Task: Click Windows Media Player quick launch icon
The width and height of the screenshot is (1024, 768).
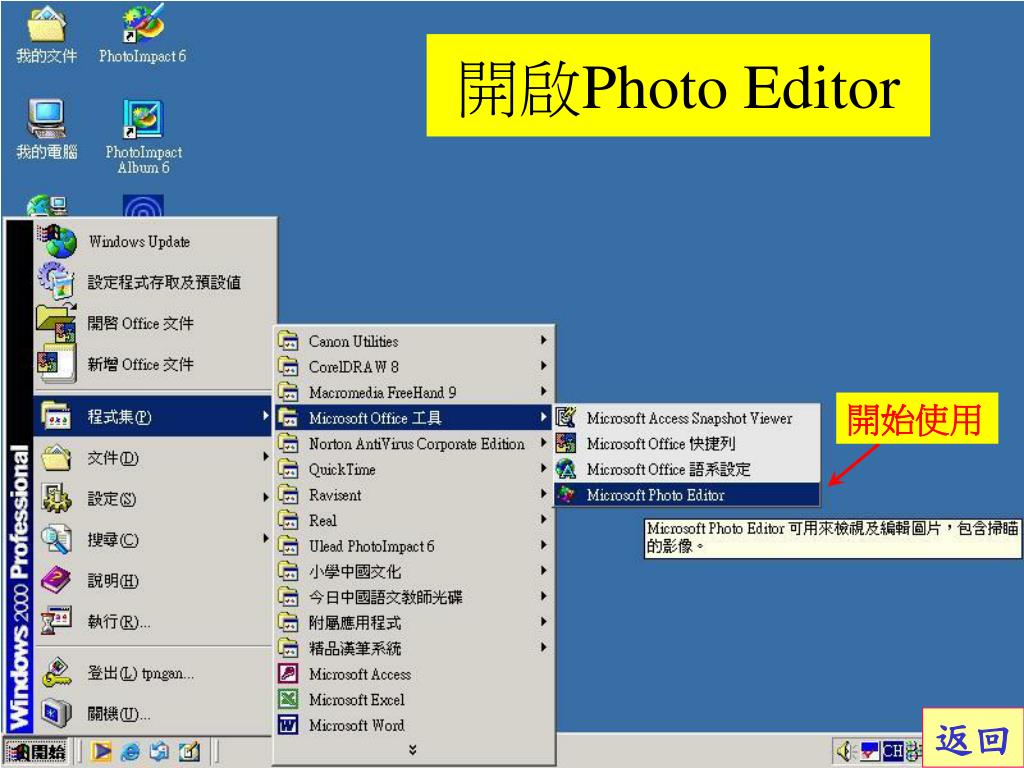Action: 101,752
